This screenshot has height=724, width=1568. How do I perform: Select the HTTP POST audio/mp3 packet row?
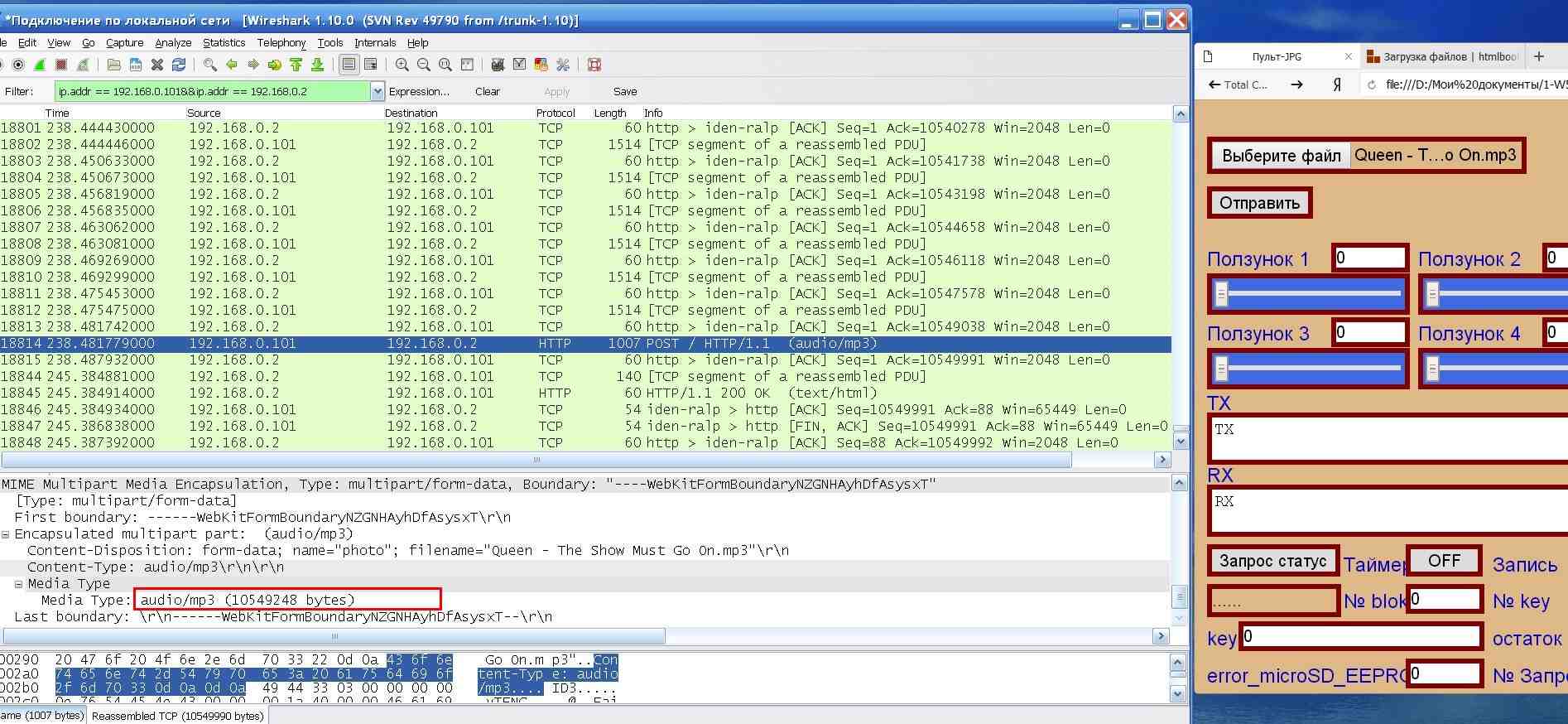tap(580, 344)
